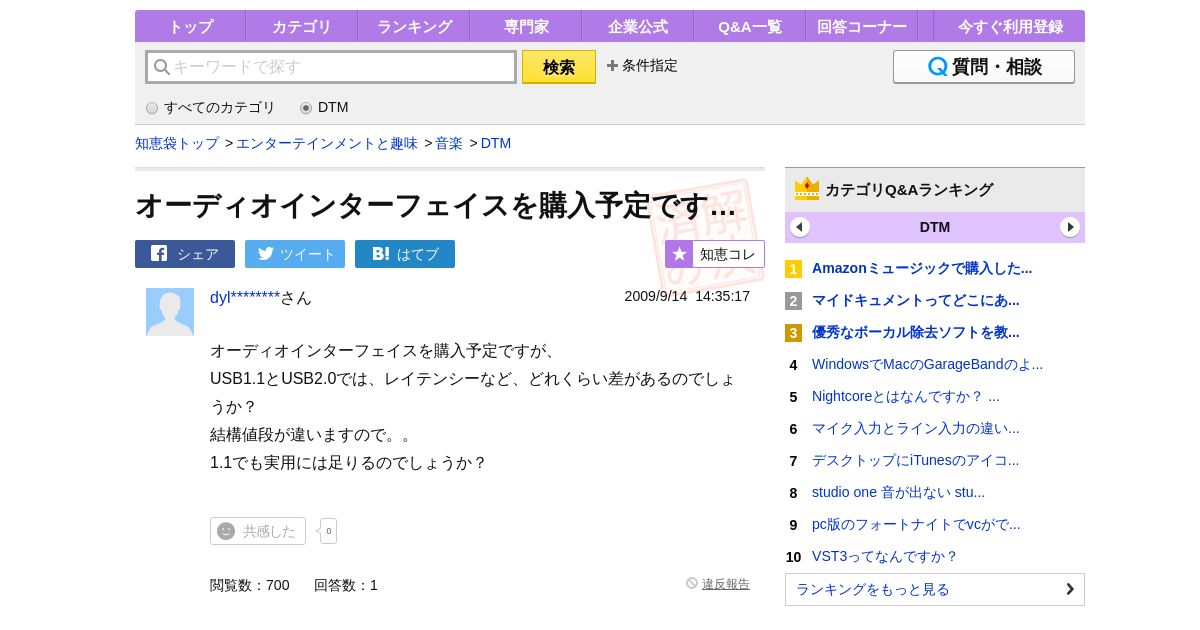Select the DTM radio button
The width and height of the screenshot is (1200, 630).
(306, 108)
